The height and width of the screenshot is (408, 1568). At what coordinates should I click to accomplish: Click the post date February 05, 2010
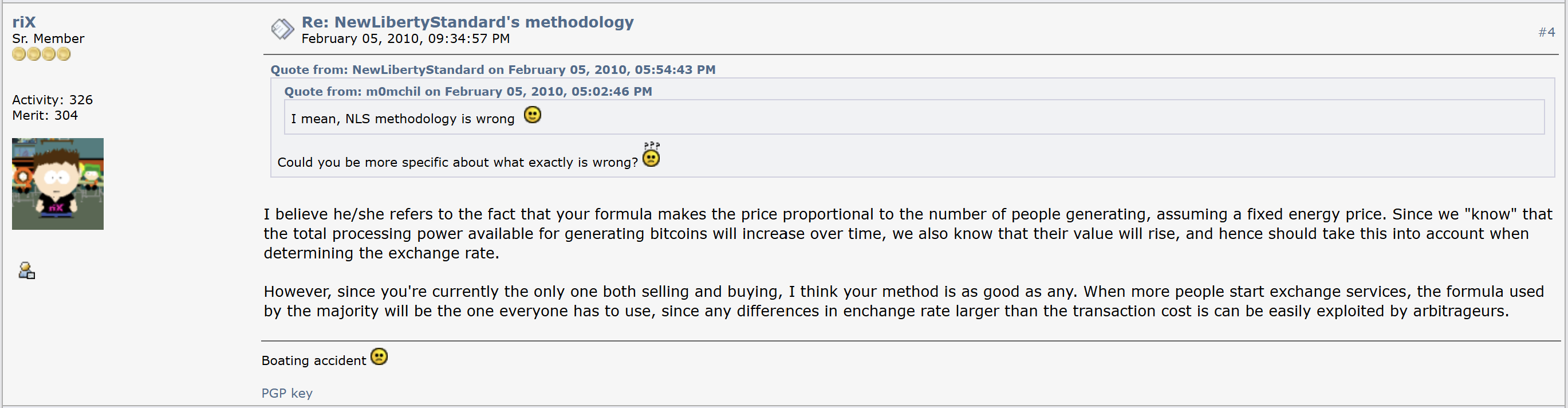coord(406,39)
